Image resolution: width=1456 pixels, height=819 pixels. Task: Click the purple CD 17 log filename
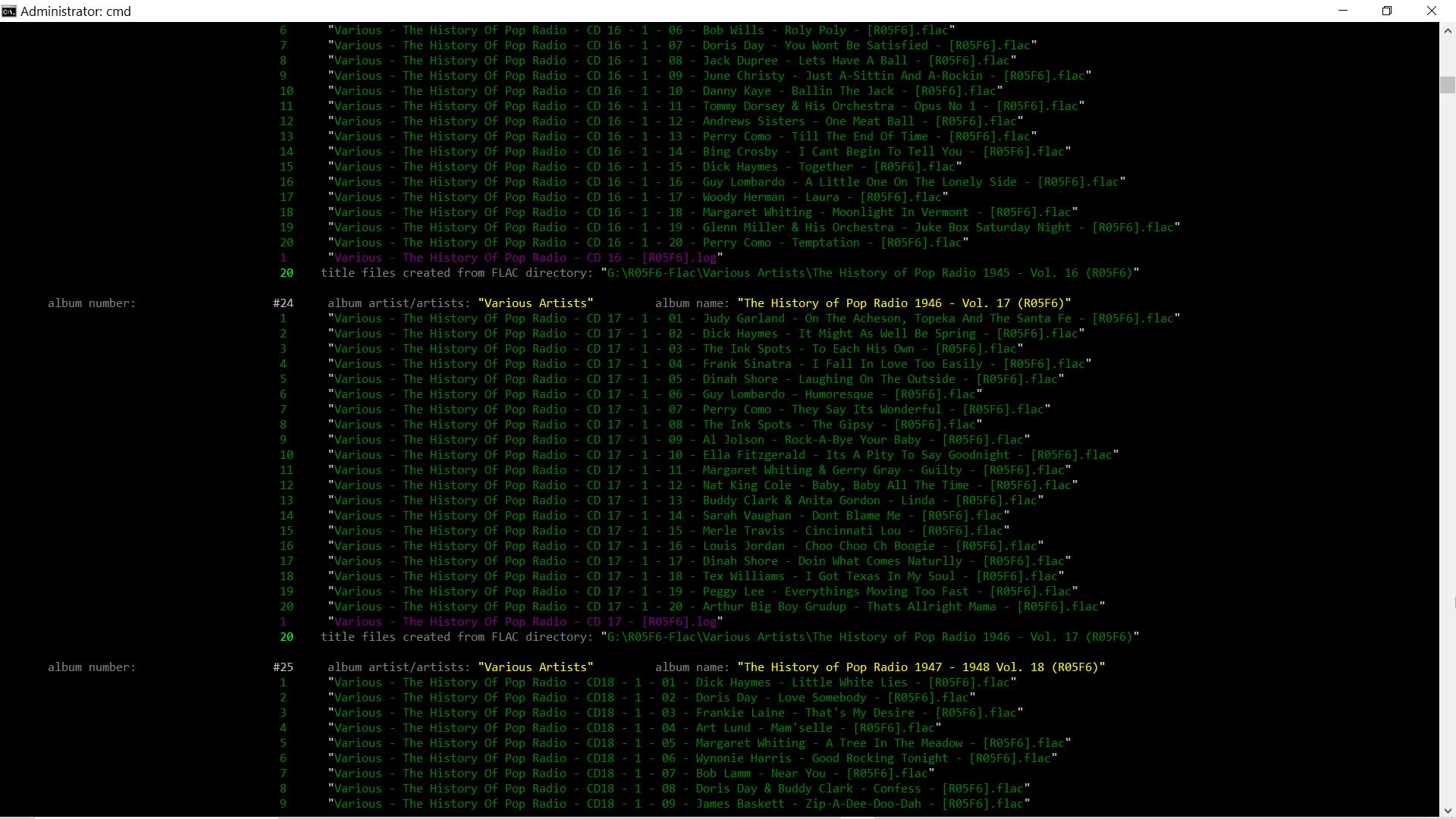pyautogui.click(x=525, y=622)
